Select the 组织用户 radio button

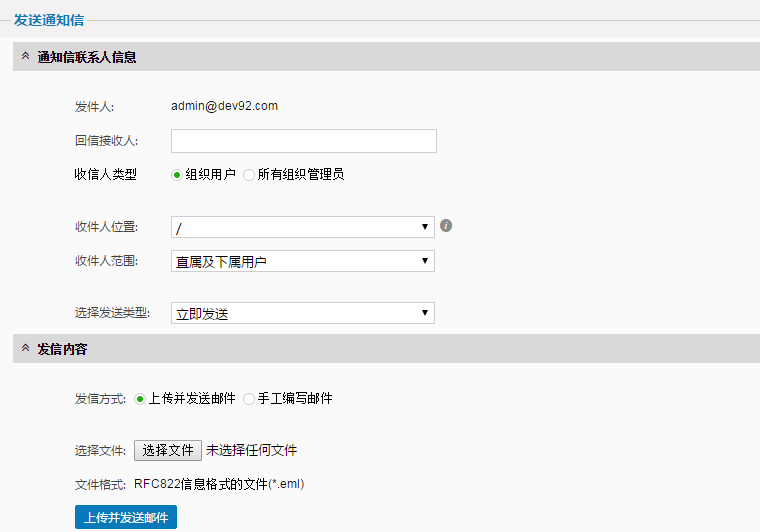coord(177,175)
